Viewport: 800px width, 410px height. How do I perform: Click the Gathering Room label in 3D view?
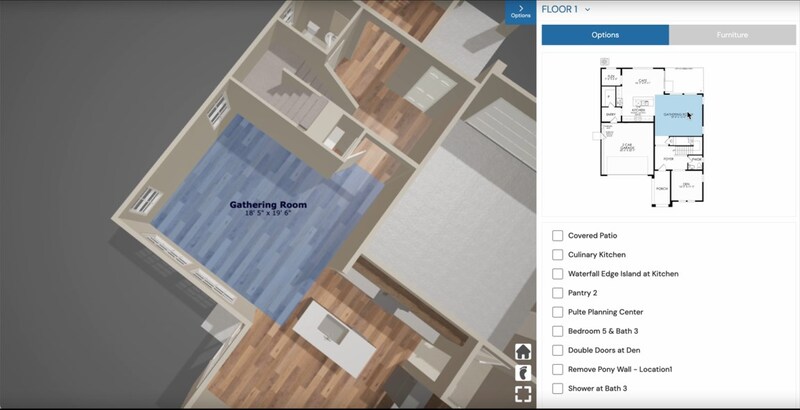click(x=268, y=206)
